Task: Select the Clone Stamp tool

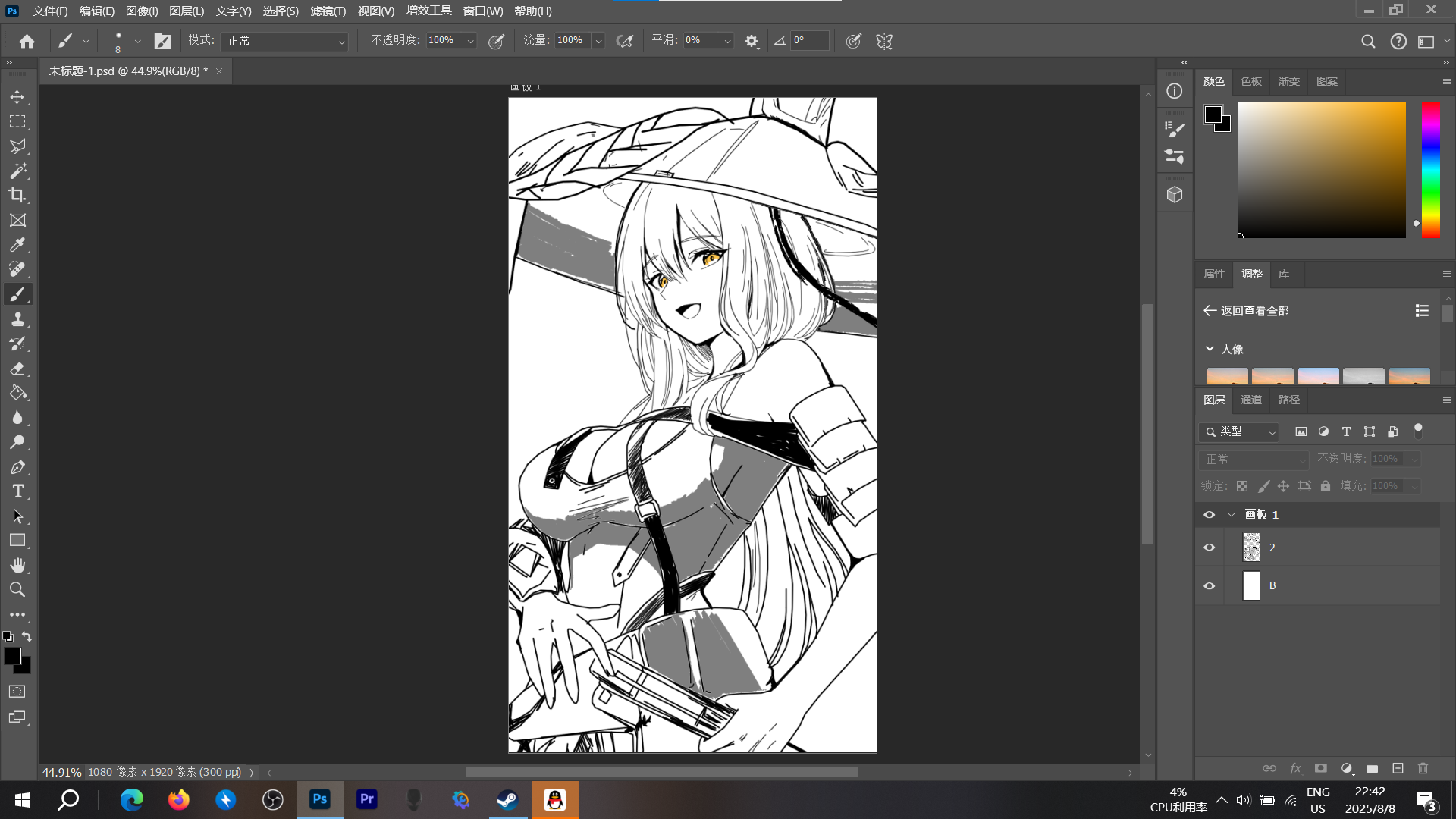Action: click(x=17, y=319)
